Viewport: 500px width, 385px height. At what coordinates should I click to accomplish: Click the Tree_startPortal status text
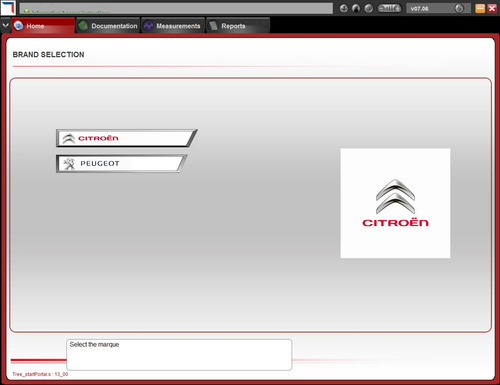[x=40, y=374]
